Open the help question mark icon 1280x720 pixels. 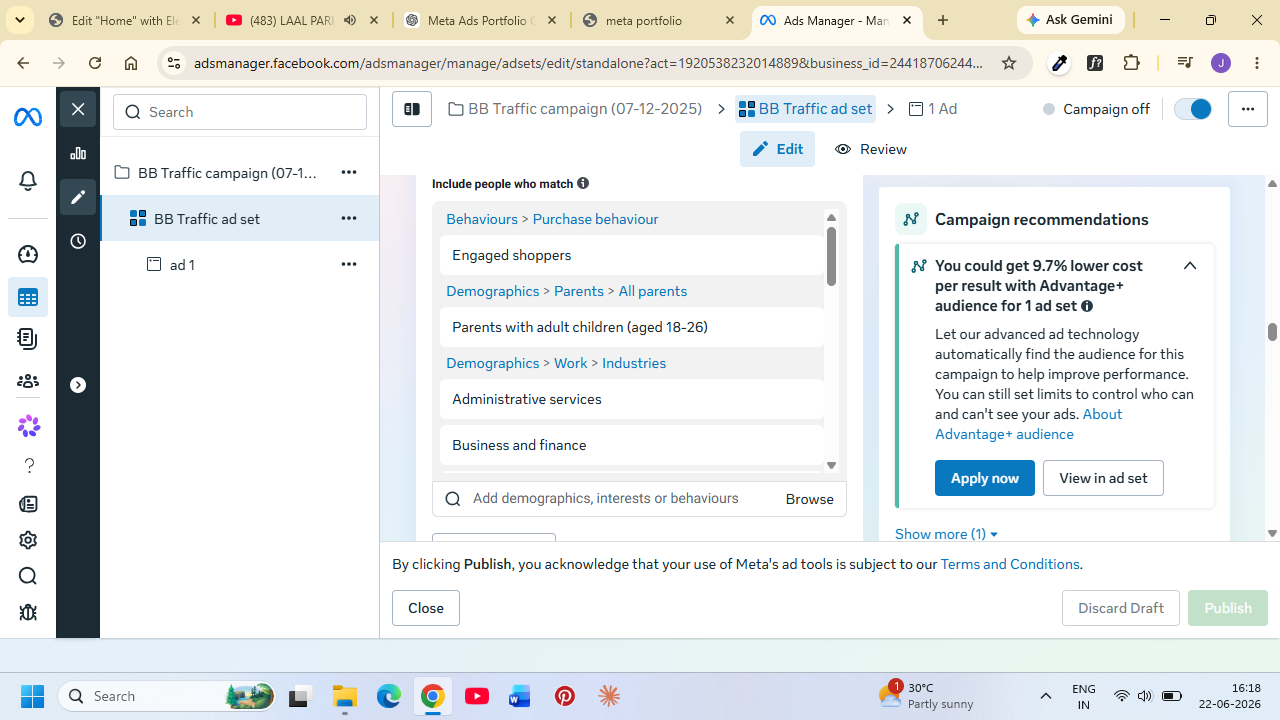coord(28,466)
